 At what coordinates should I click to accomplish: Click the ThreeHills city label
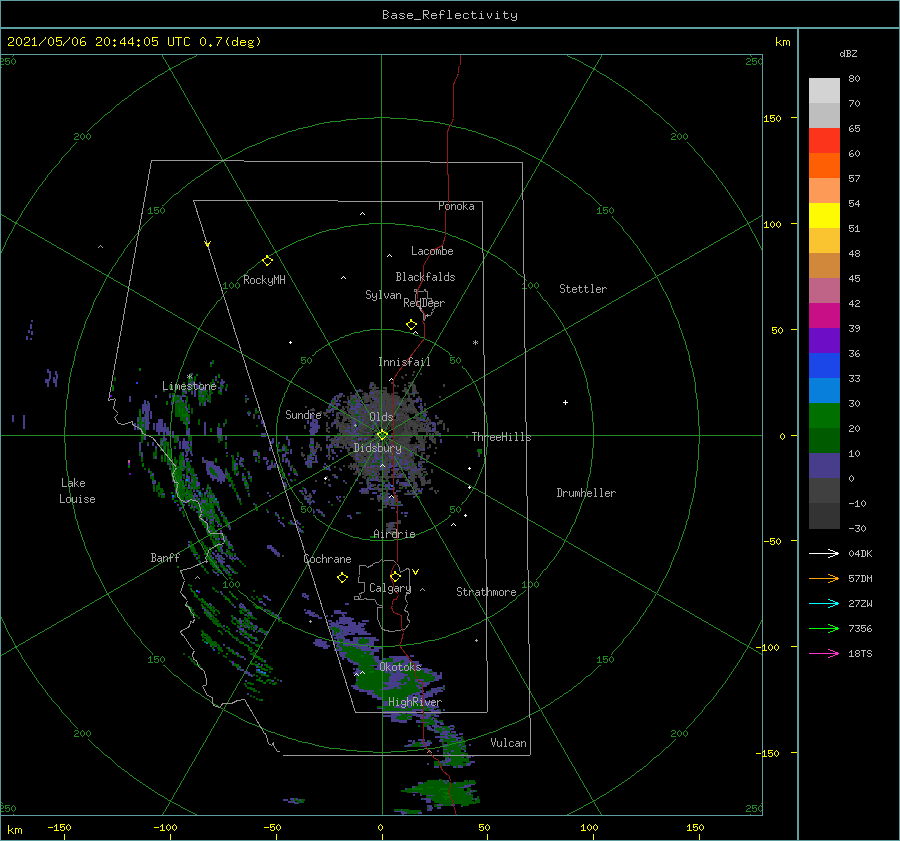[x=501, y=437]
